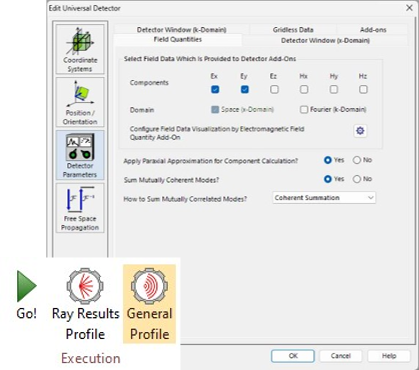
Task: Click the 'Execution' group label
Action: (x=91, y=358)
